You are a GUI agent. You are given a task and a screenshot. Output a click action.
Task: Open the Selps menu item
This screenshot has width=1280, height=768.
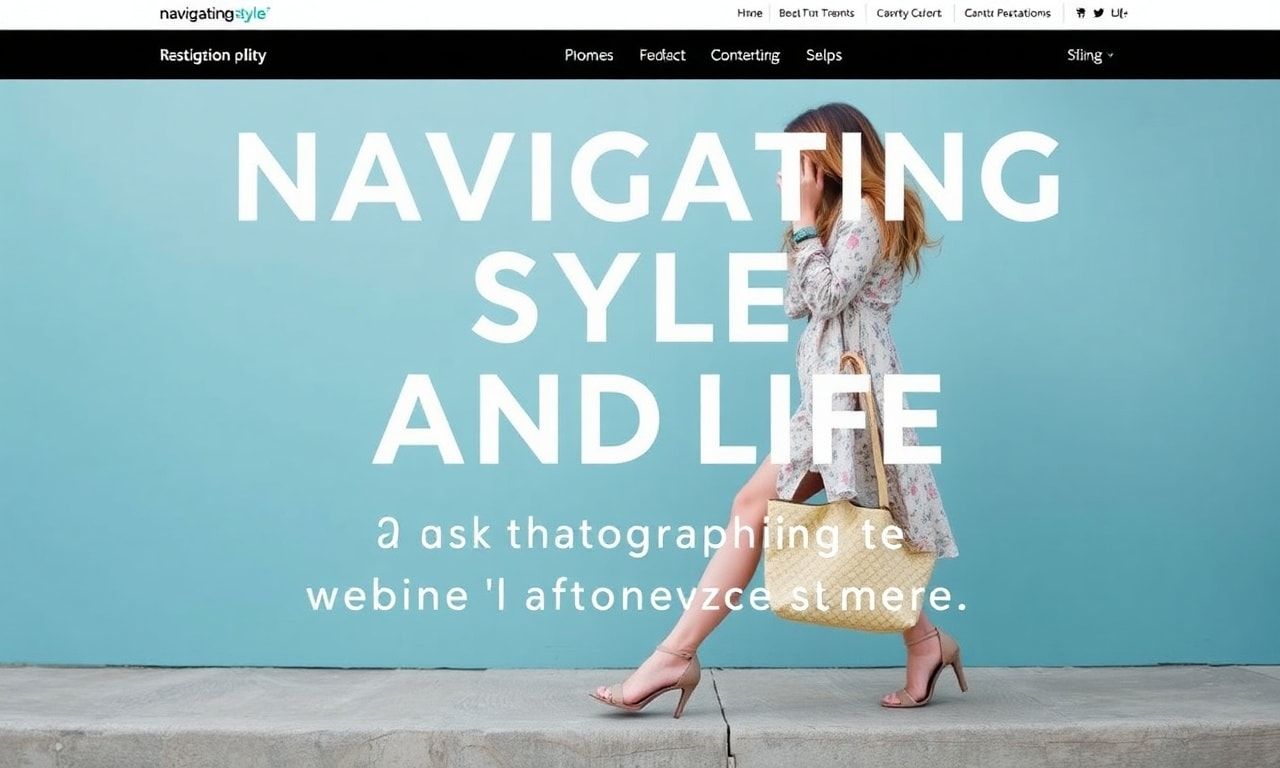(824, 55)
